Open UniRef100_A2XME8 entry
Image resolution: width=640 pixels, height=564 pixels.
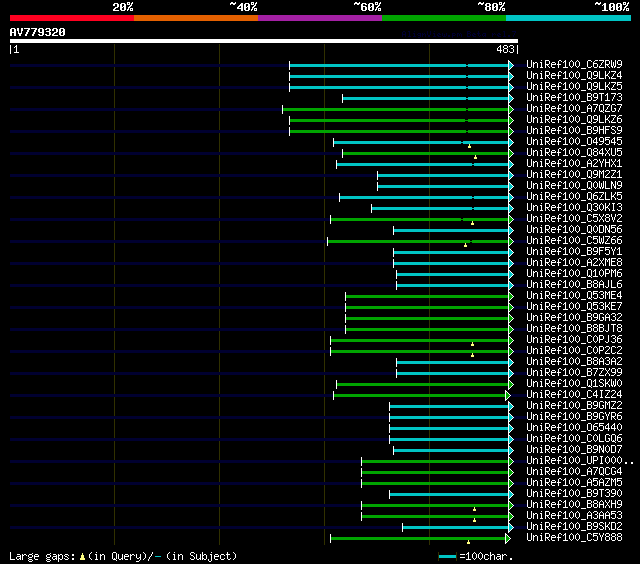click(x=574, y=263)
